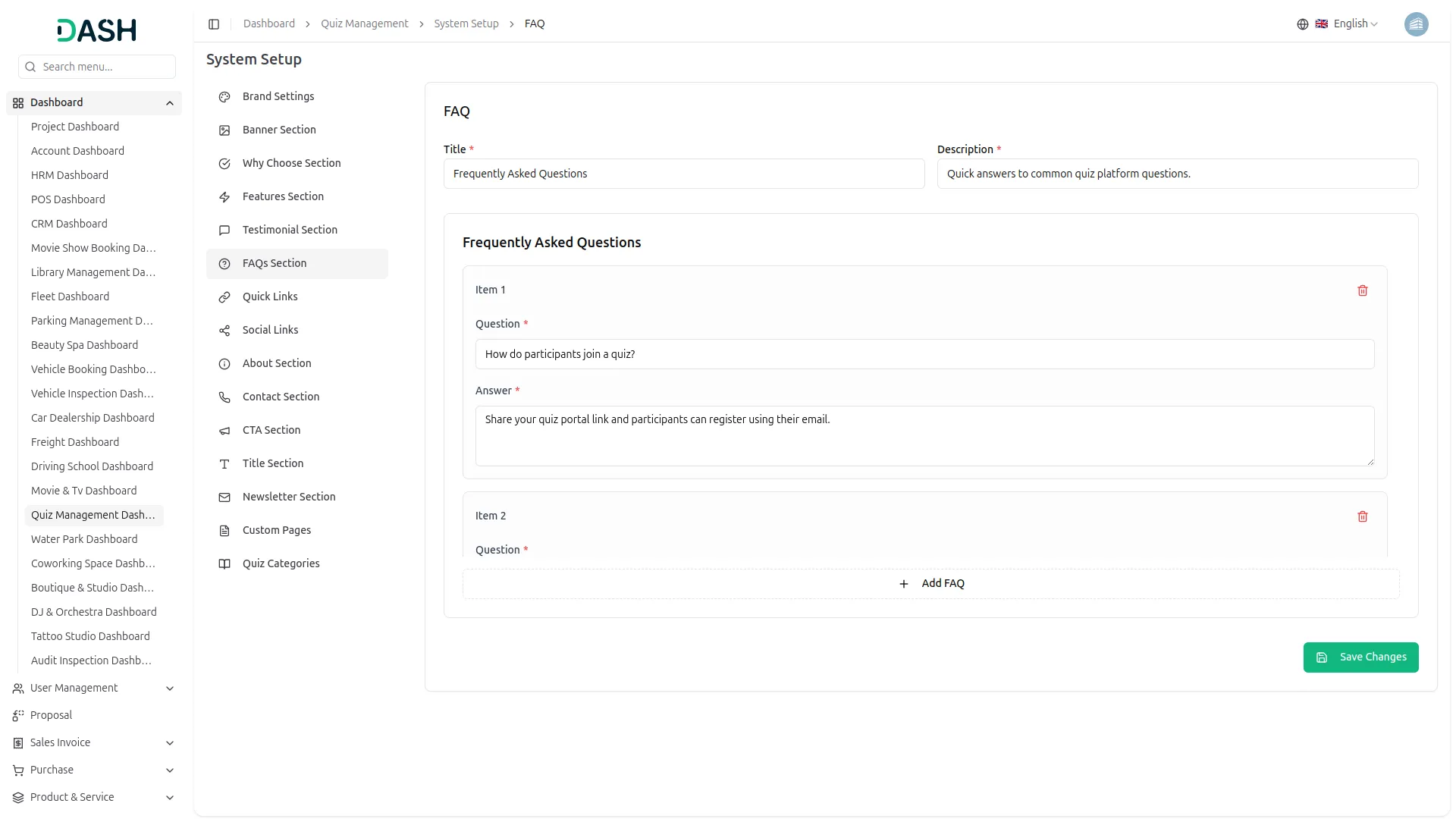Screen dimensions: 1456x819
Task: Open the English language dropdown
Action: [1354, 24]
